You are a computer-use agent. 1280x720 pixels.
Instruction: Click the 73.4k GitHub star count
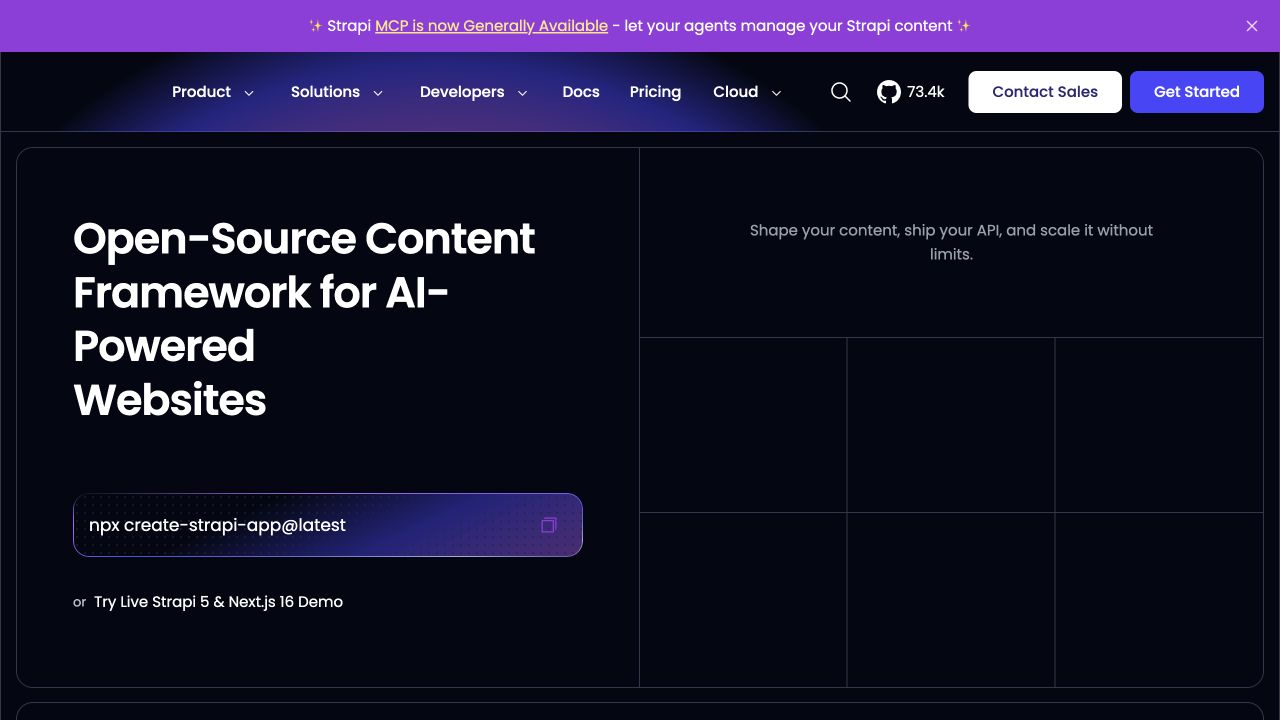926,92
